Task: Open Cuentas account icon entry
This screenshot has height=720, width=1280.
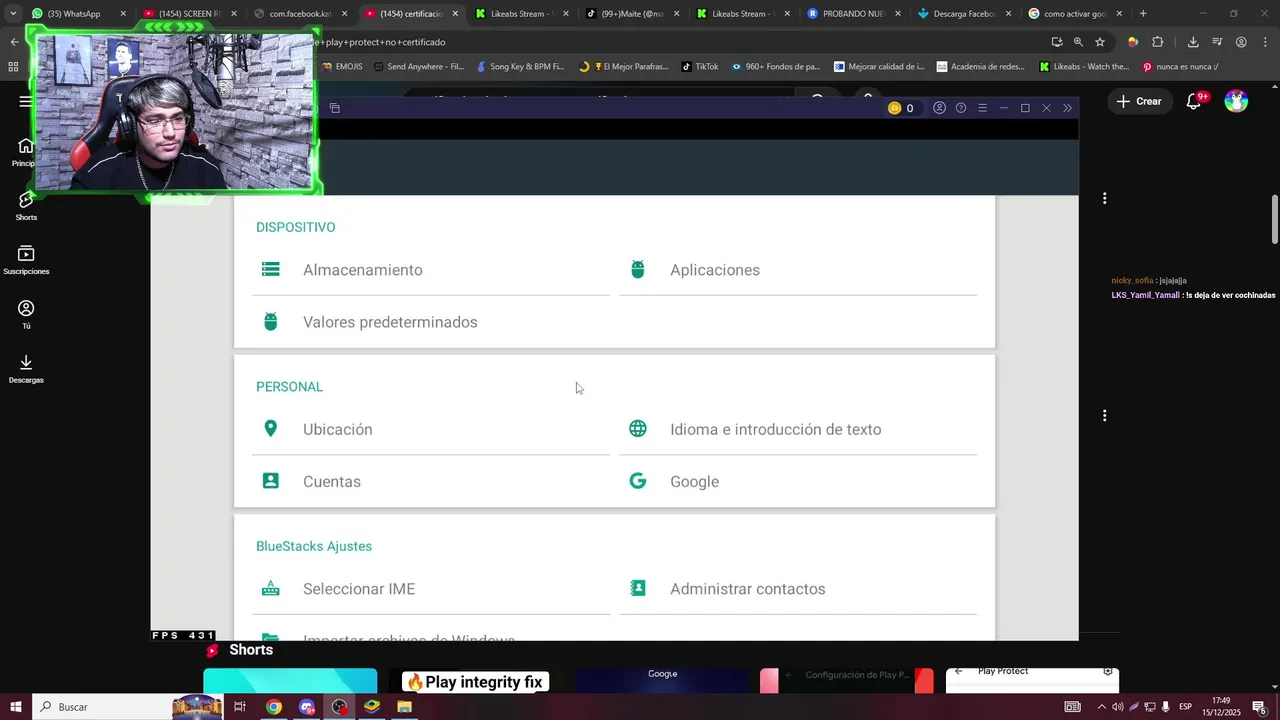Action: click(x=270, y=481)
